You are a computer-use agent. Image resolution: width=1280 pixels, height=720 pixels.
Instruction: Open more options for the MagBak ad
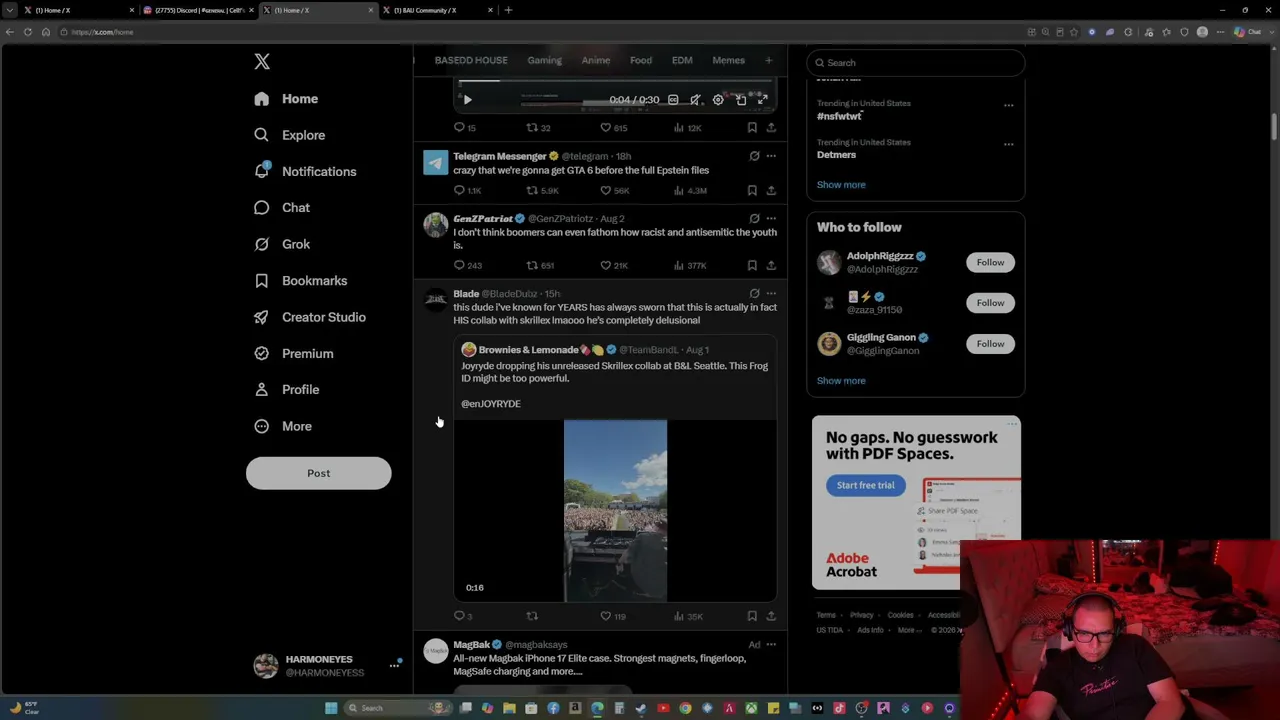[771, 645]
